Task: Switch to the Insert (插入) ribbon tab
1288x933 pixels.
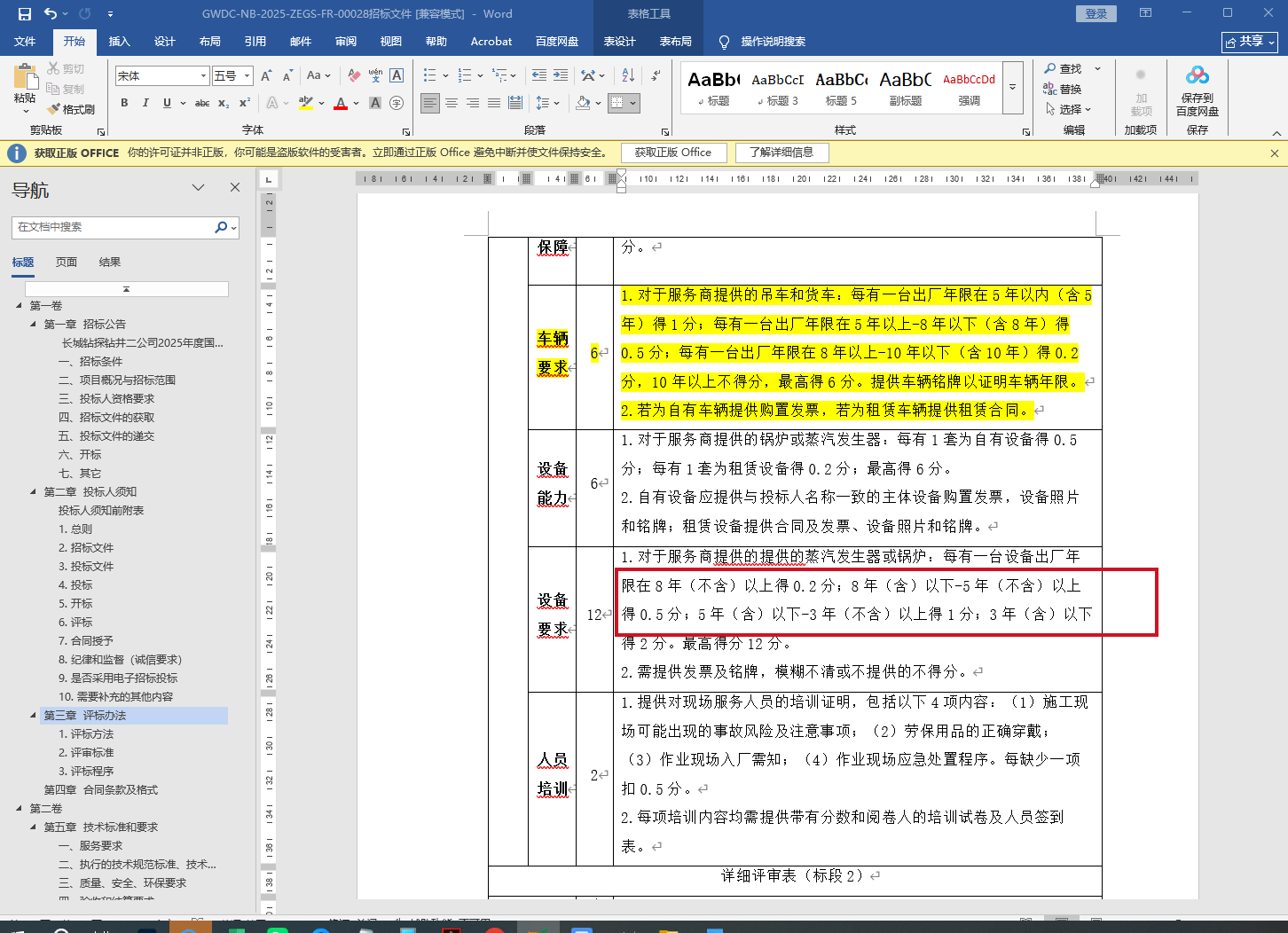Action: 119,42
